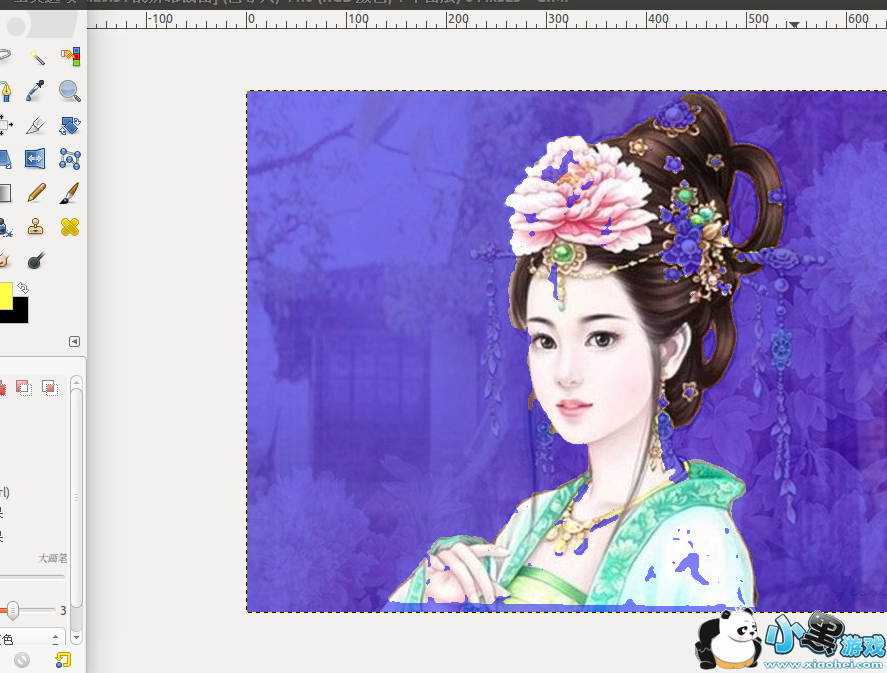Select the Dodge/Burn tool
Image resolution: width=887 pixels, height=673 pixels.
[x=36, y=261]
